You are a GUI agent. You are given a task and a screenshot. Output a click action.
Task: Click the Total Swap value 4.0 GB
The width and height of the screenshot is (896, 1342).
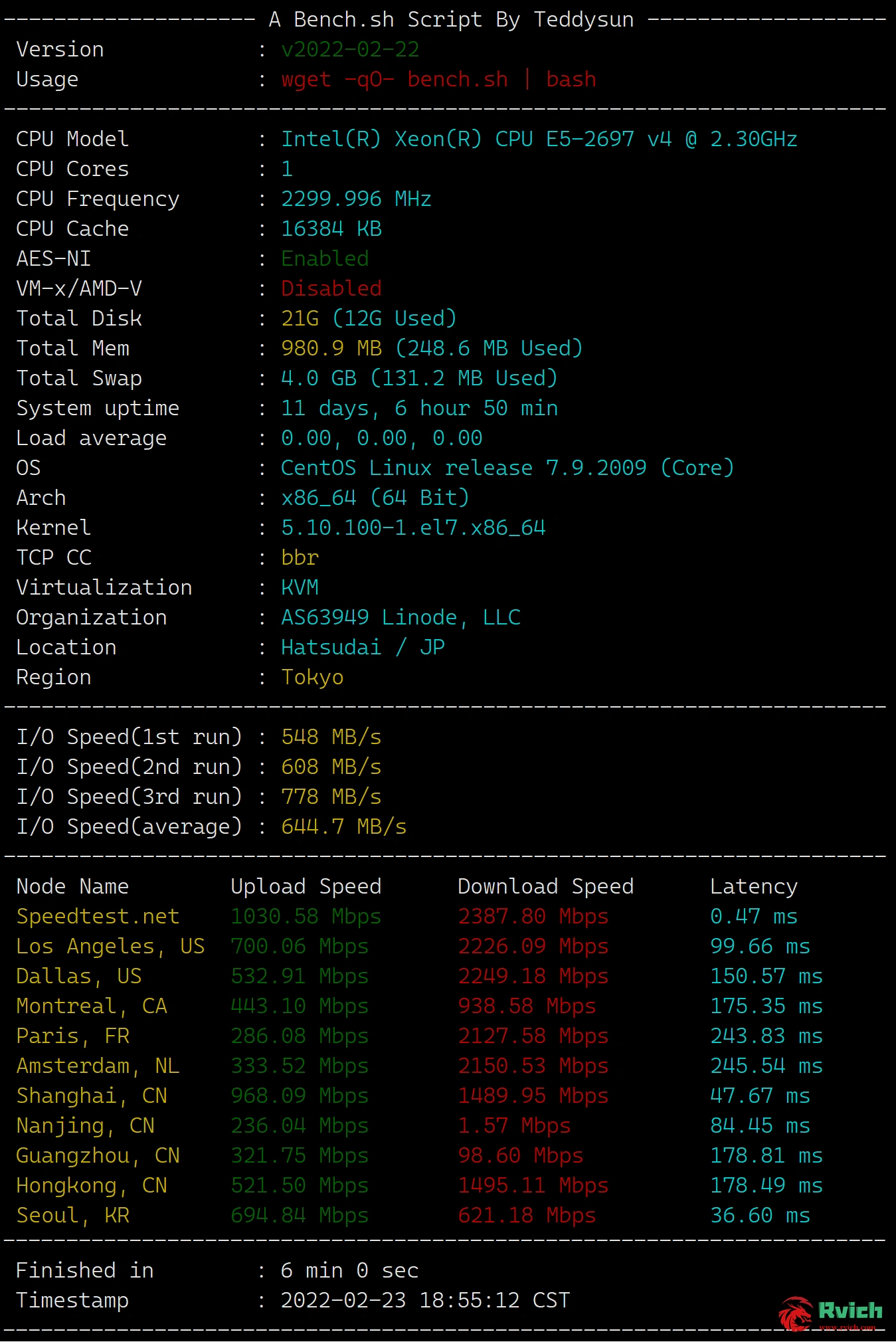click(x=319, y=378)
